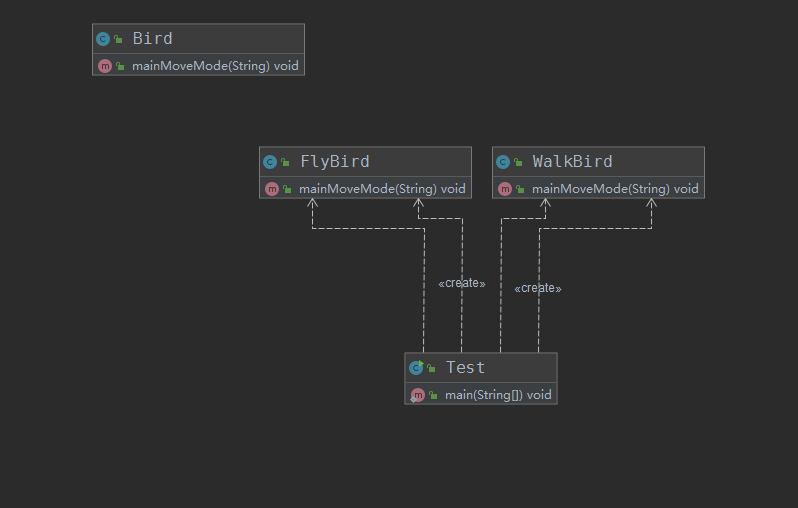Click the public access icon beside Bird title
The image size is (798, 508).
click(118, 39)
